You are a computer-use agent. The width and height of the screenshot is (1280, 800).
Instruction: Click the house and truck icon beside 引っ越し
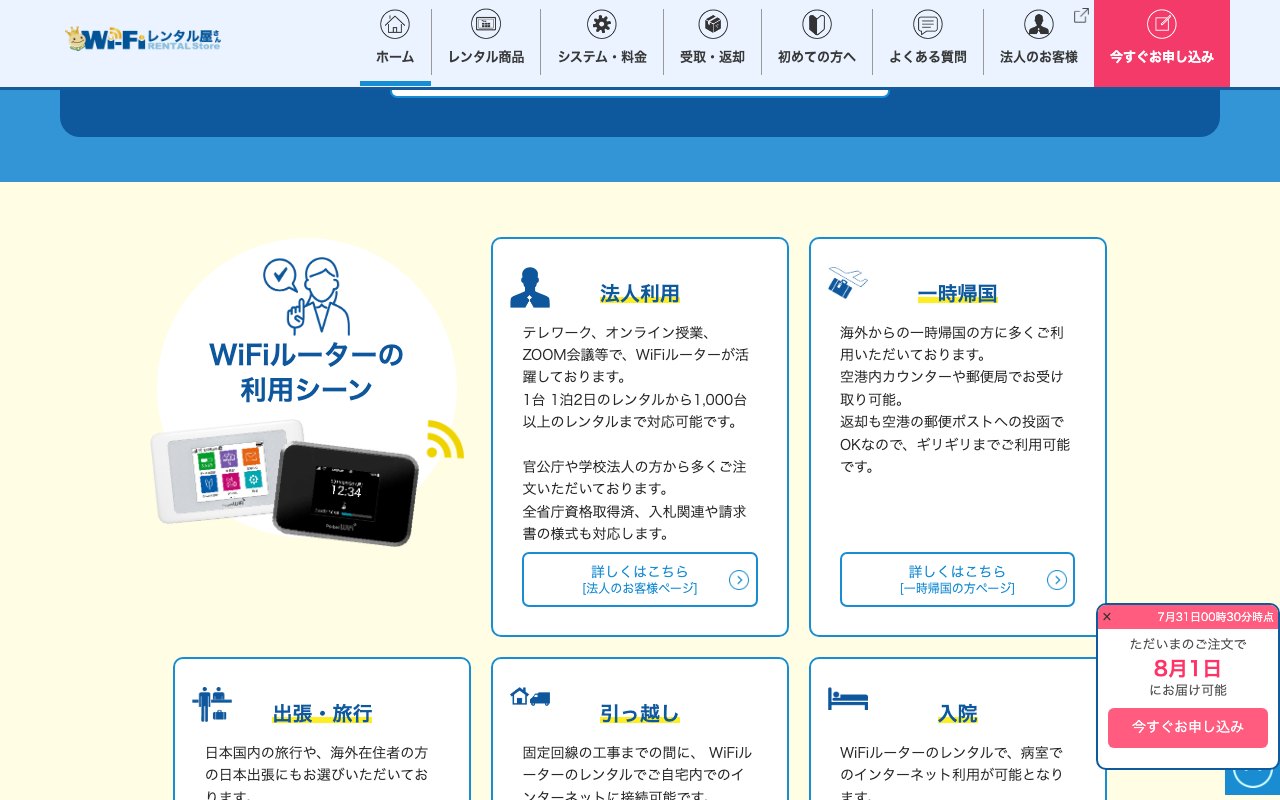[x=530, y=697]
